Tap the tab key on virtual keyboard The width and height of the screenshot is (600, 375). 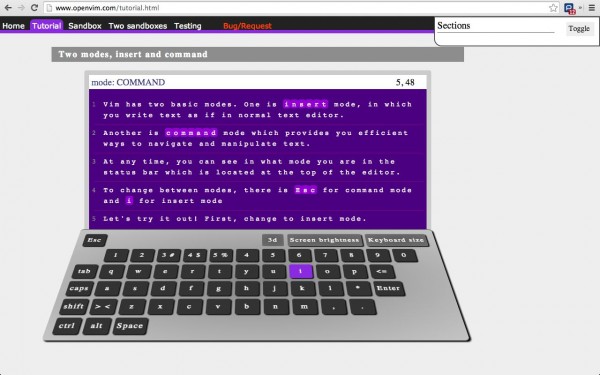[85, 271]
